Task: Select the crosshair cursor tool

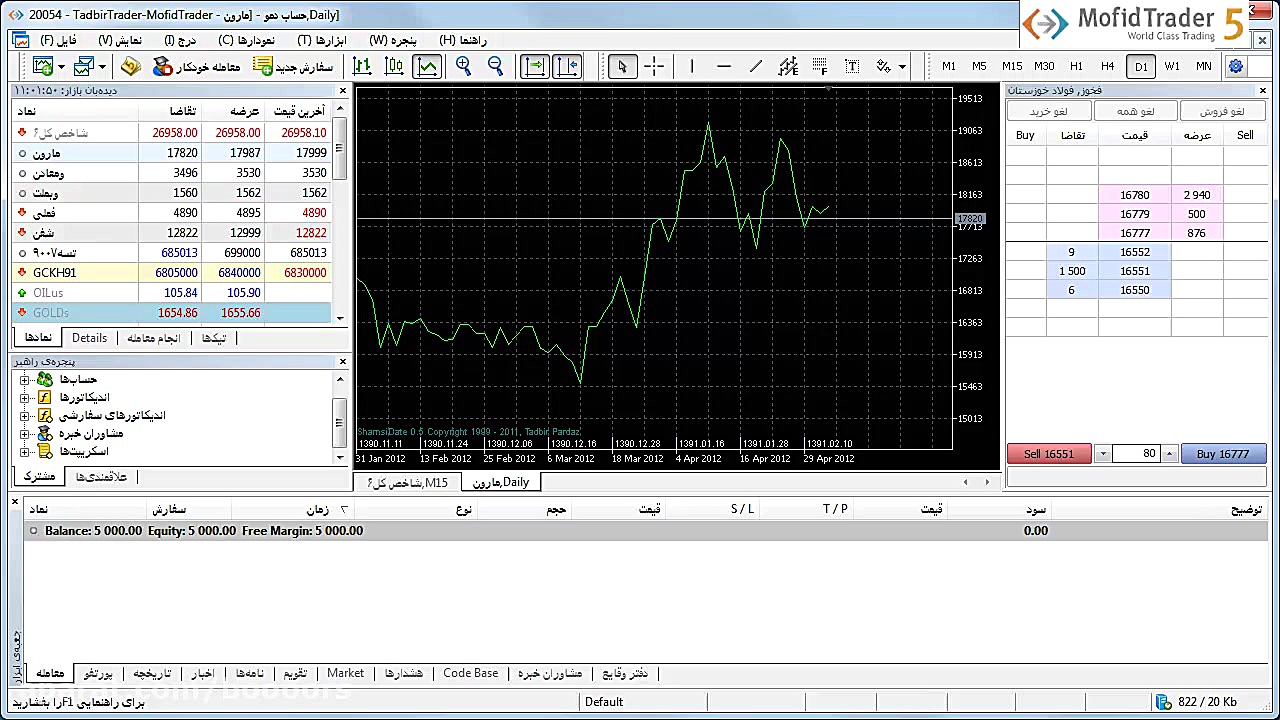Action: pyautogui.click(x=654, y=66)
